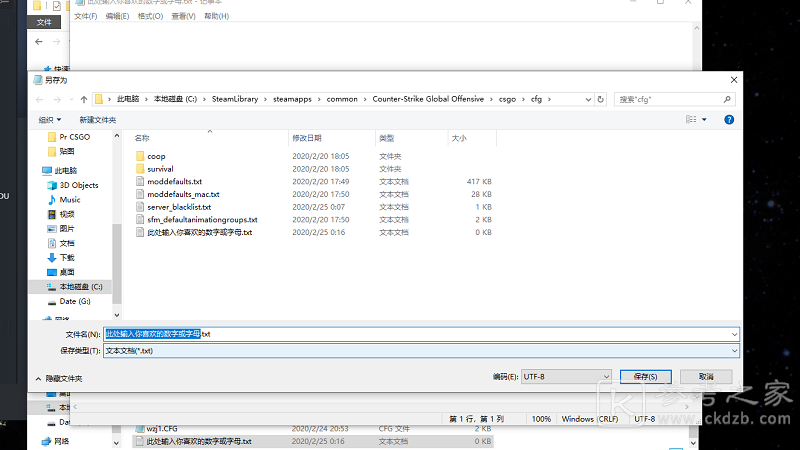
Task: Open the 格式(O) menu in Notepad
Action: coord(150,16)
